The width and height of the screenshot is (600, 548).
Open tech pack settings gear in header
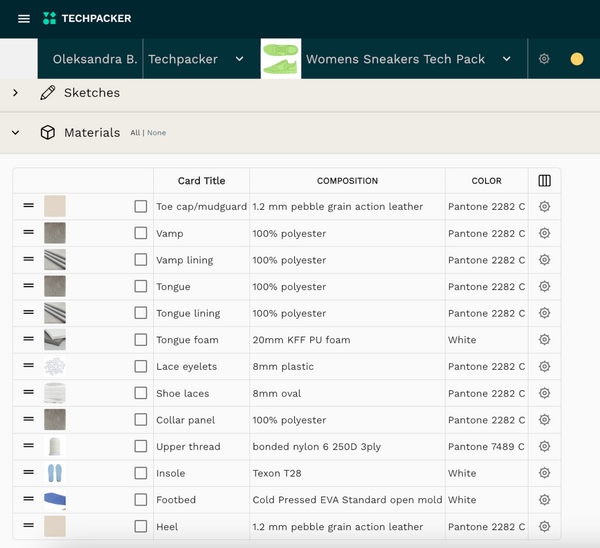[x=544, y=59]
